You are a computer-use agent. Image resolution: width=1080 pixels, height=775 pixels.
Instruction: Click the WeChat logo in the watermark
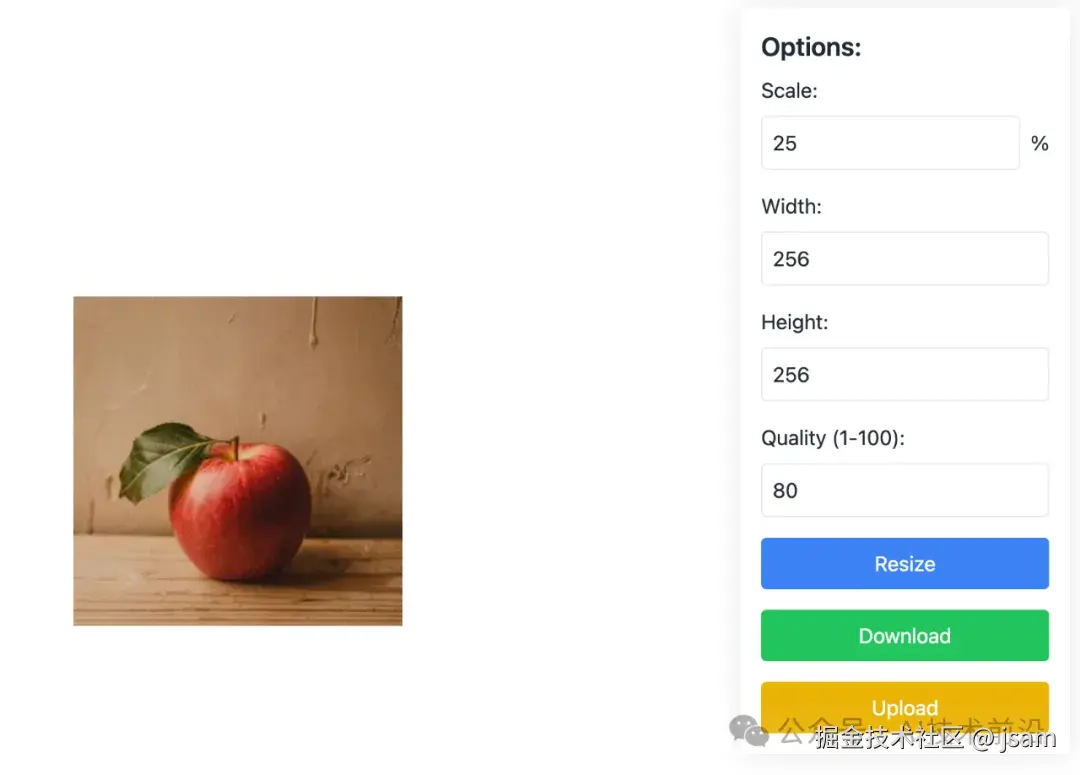coord(749,730)
